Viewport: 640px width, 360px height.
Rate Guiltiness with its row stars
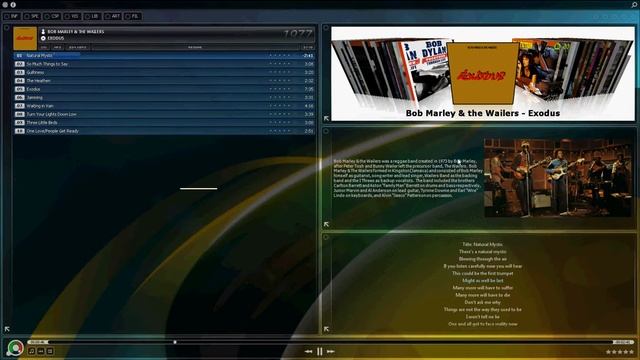click(280, 72)
